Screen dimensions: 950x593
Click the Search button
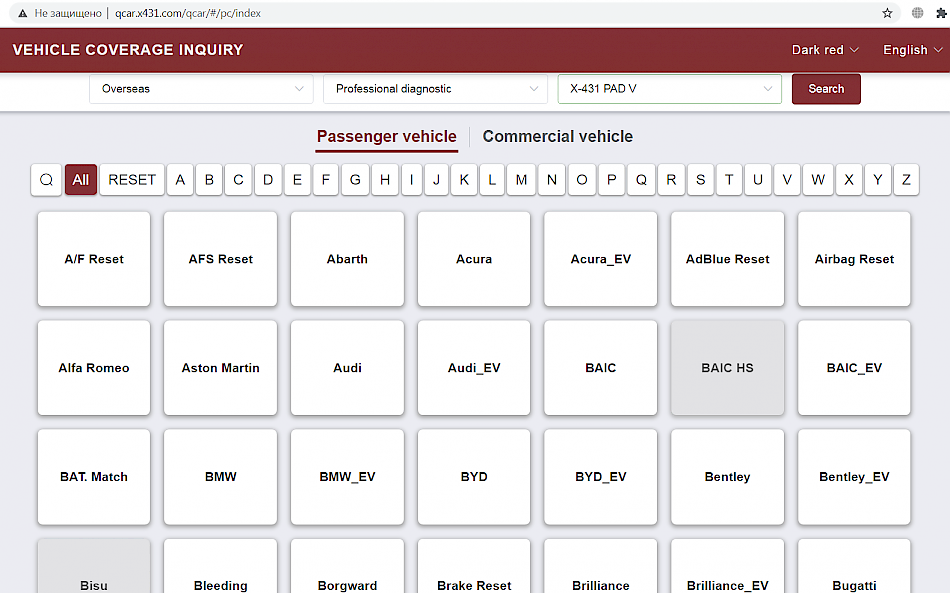coord(826,89)
